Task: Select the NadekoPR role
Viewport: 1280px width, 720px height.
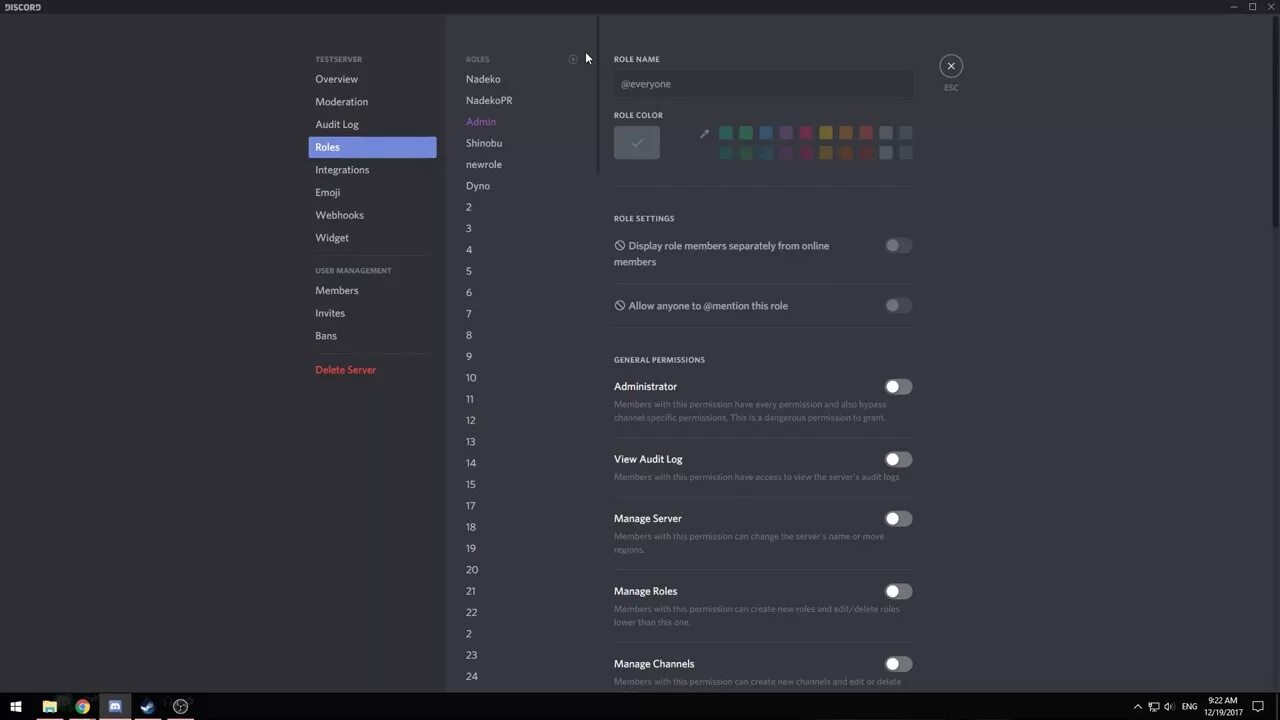Action: (x=489, y=100)
